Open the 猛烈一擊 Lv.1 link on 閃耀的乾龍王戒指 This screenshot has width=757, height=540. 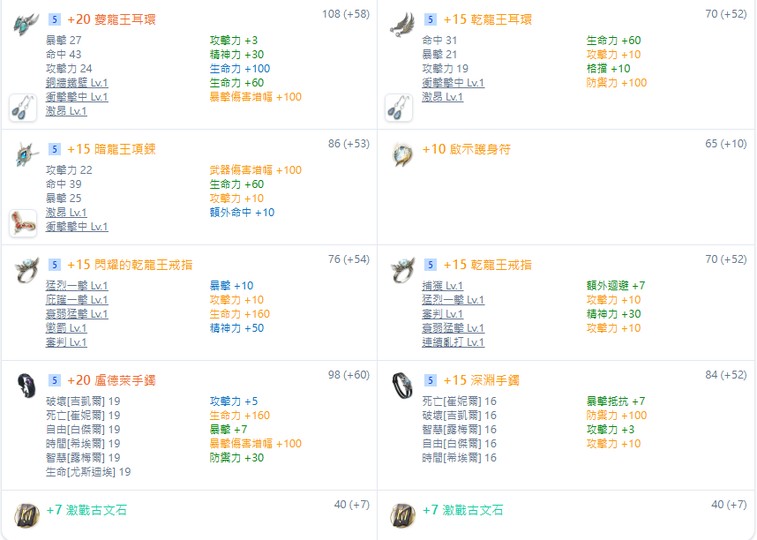coord(77,286)
